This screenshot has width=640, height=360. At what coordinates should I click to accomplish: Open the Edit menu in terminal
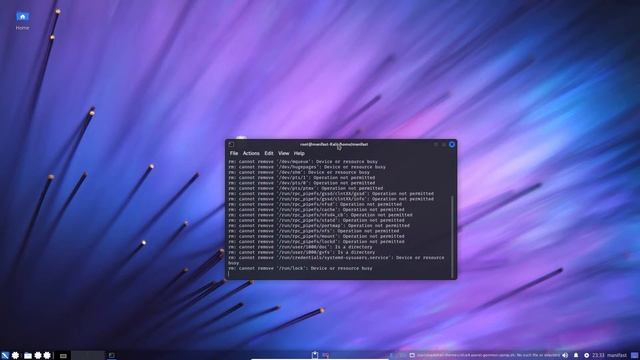pos(269,153)
